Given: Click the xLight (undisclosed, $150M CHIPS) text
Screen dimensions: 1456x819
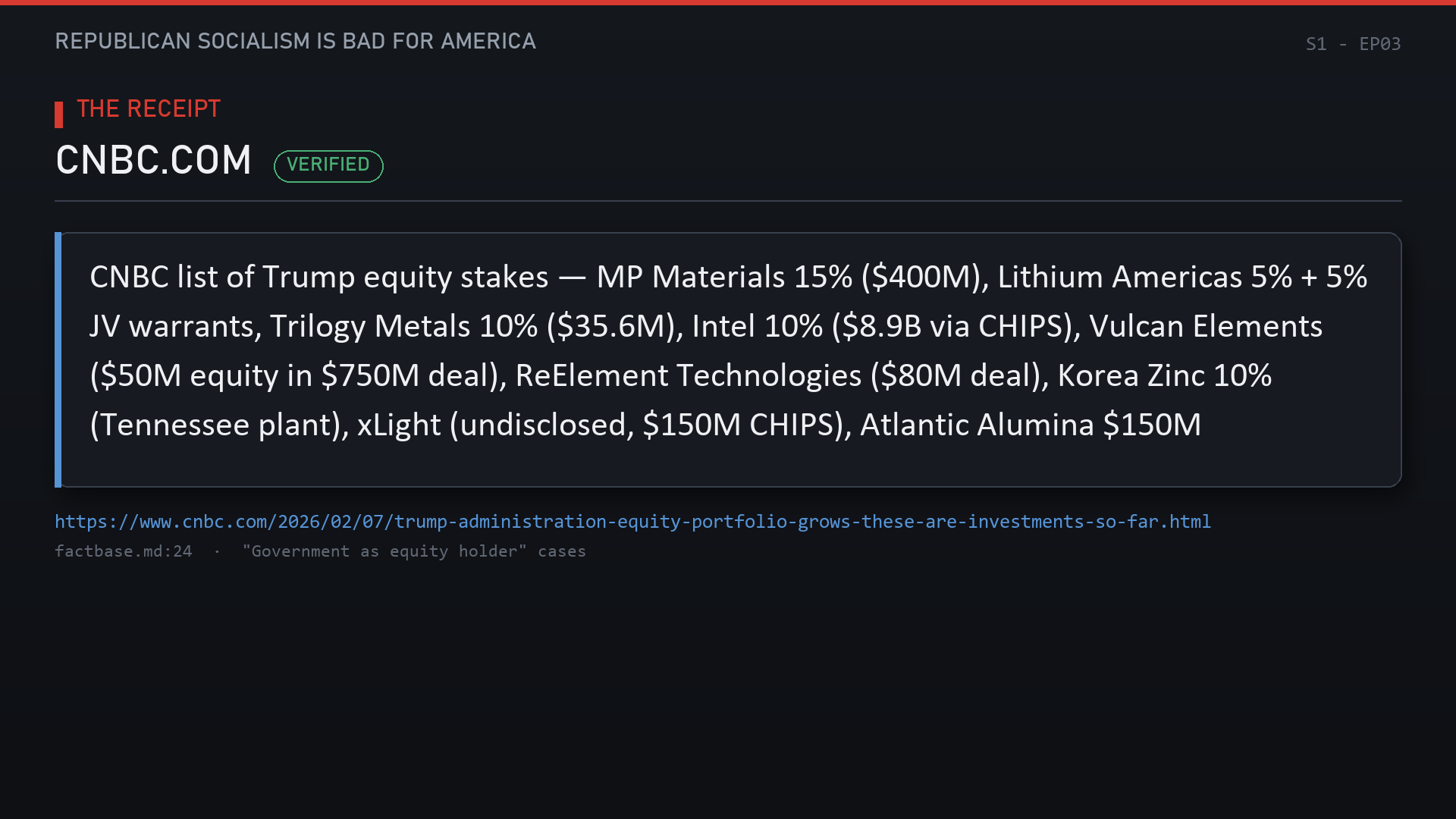Looking at the screenshot, I should click(601, 425).
